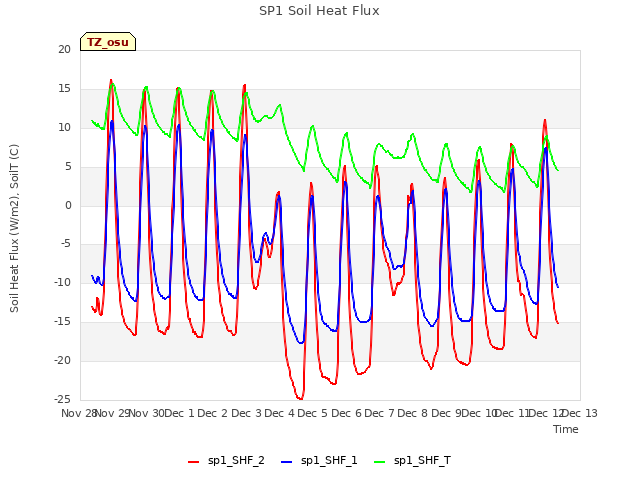Click the chart title SP1 Soil Heat Flux
The width and height of the screenshot is (640, 480).
pos(319,11)
